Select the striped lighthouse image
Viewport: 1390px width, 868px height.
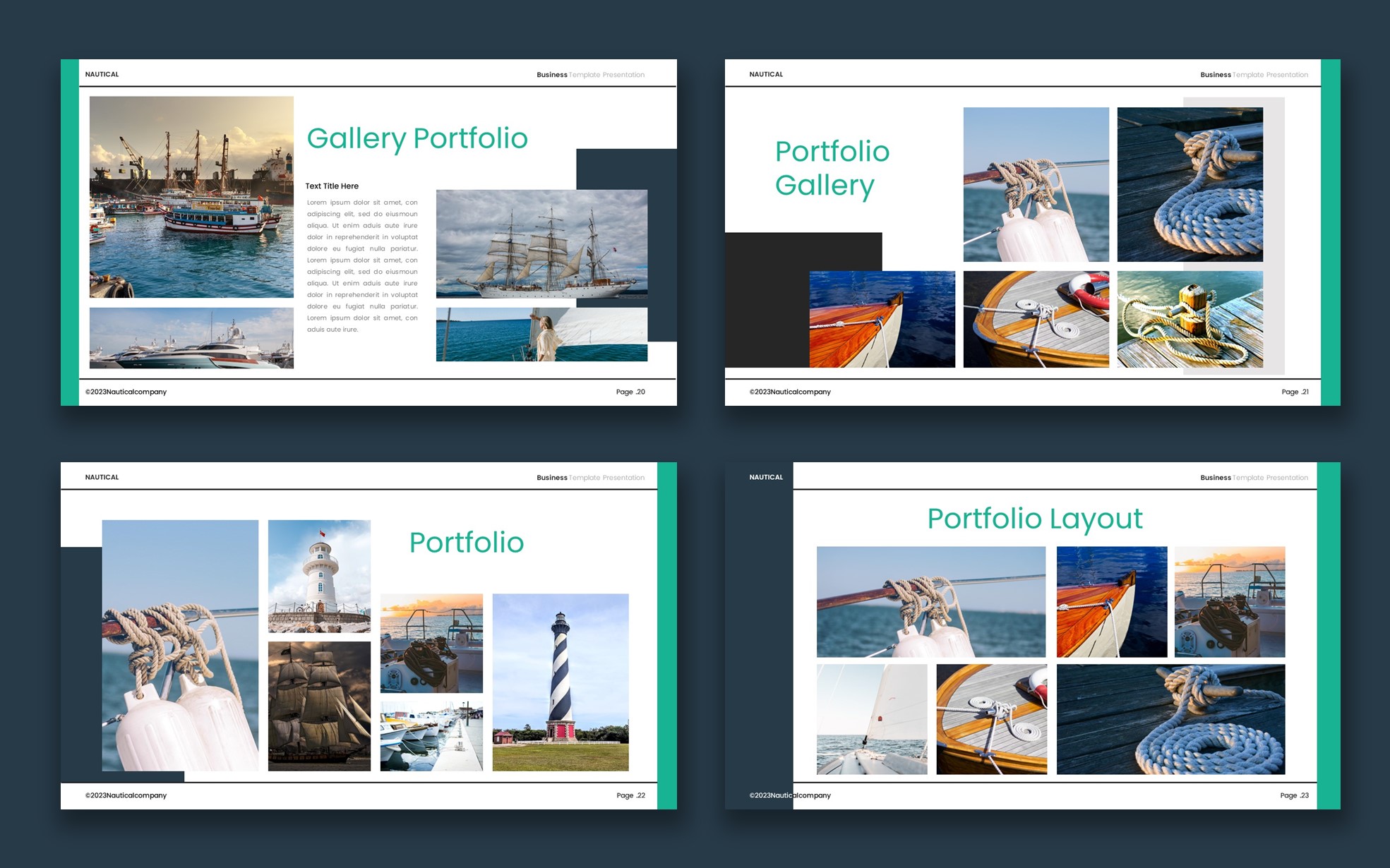coord(560,681)
